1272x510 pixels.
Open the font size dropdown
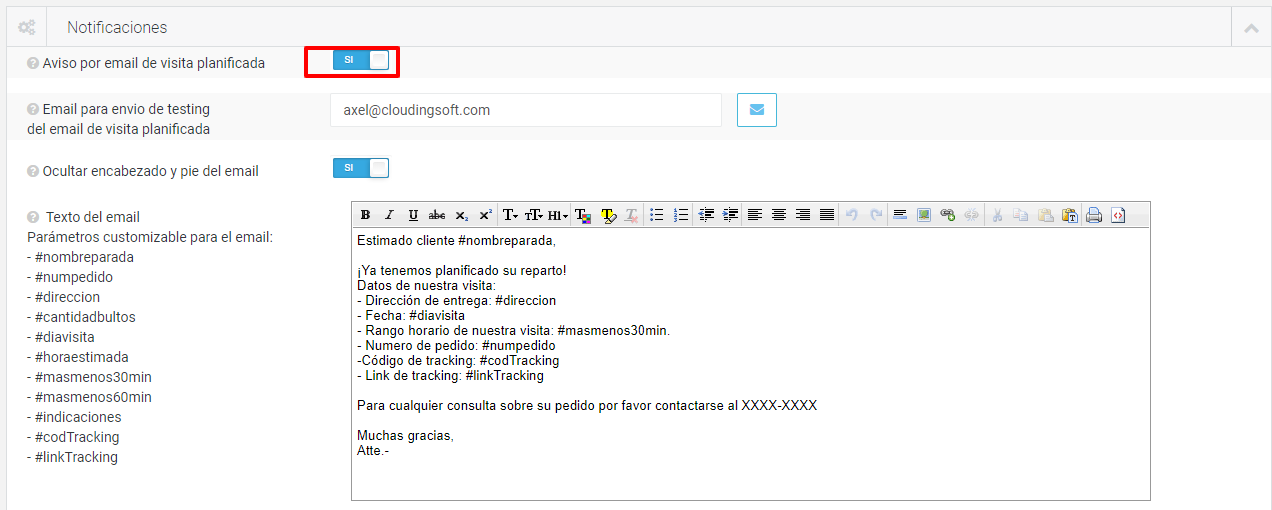[534, 215]
